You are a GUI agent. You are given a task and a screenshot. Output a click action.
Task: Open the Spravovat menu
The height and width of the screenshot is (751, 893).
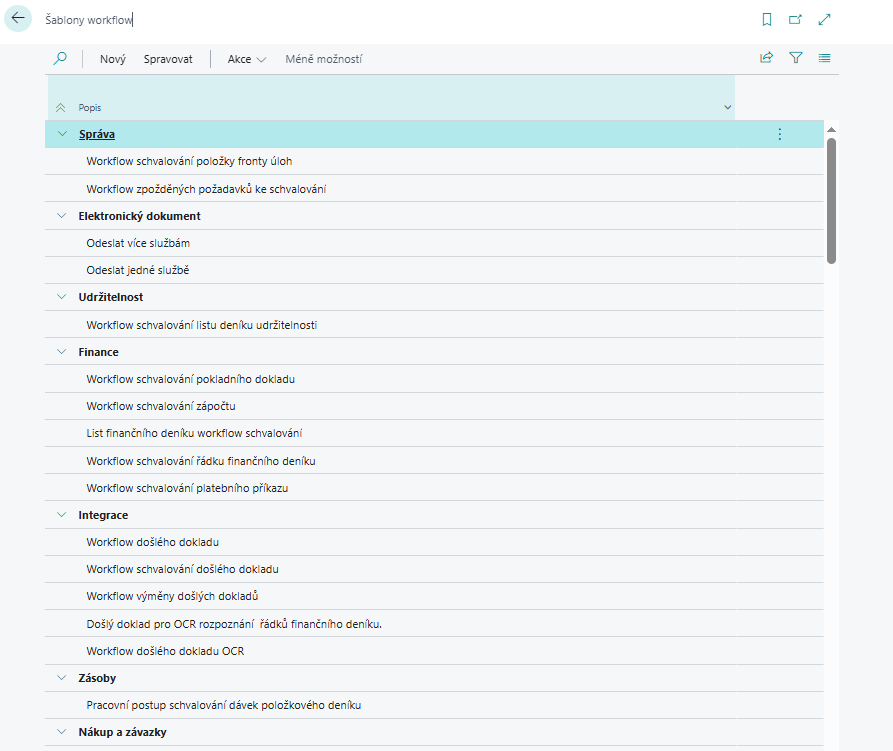(x=168, y=59)
